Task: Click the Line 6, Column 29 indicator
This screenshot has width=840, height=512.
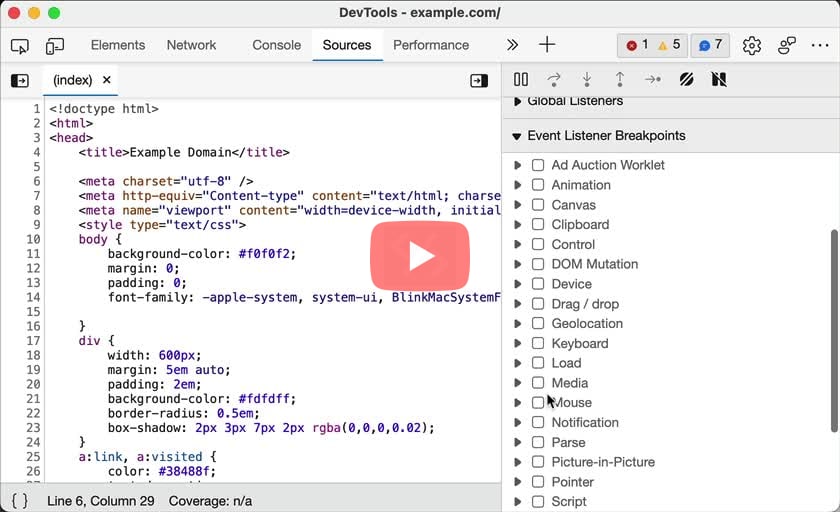Action: 101,501
